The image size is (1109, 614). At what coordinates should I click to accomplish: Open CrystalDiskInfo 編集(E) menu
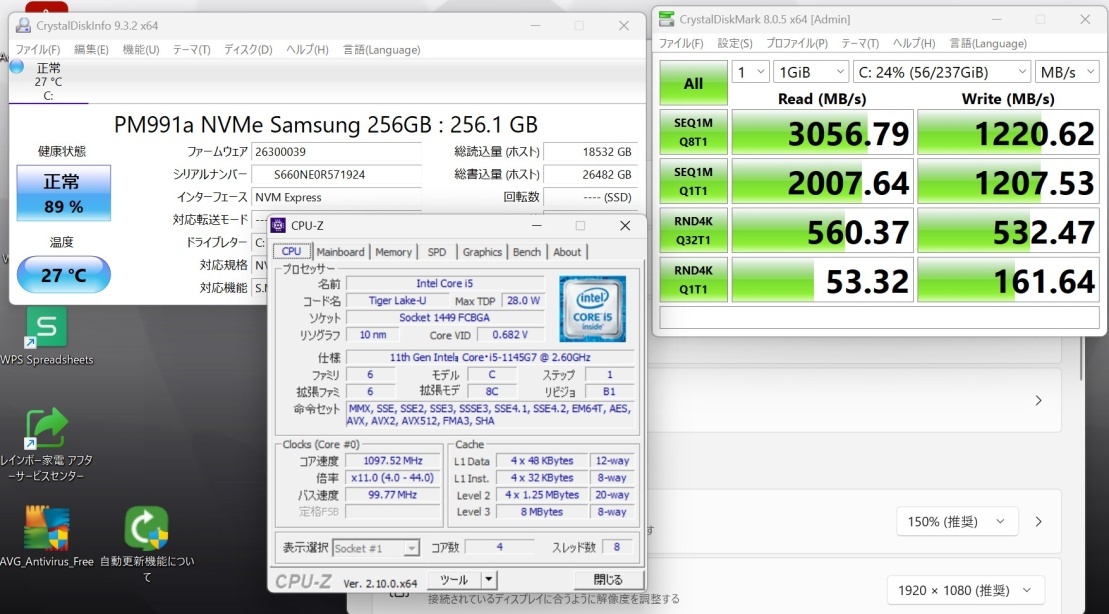[91, 50]
